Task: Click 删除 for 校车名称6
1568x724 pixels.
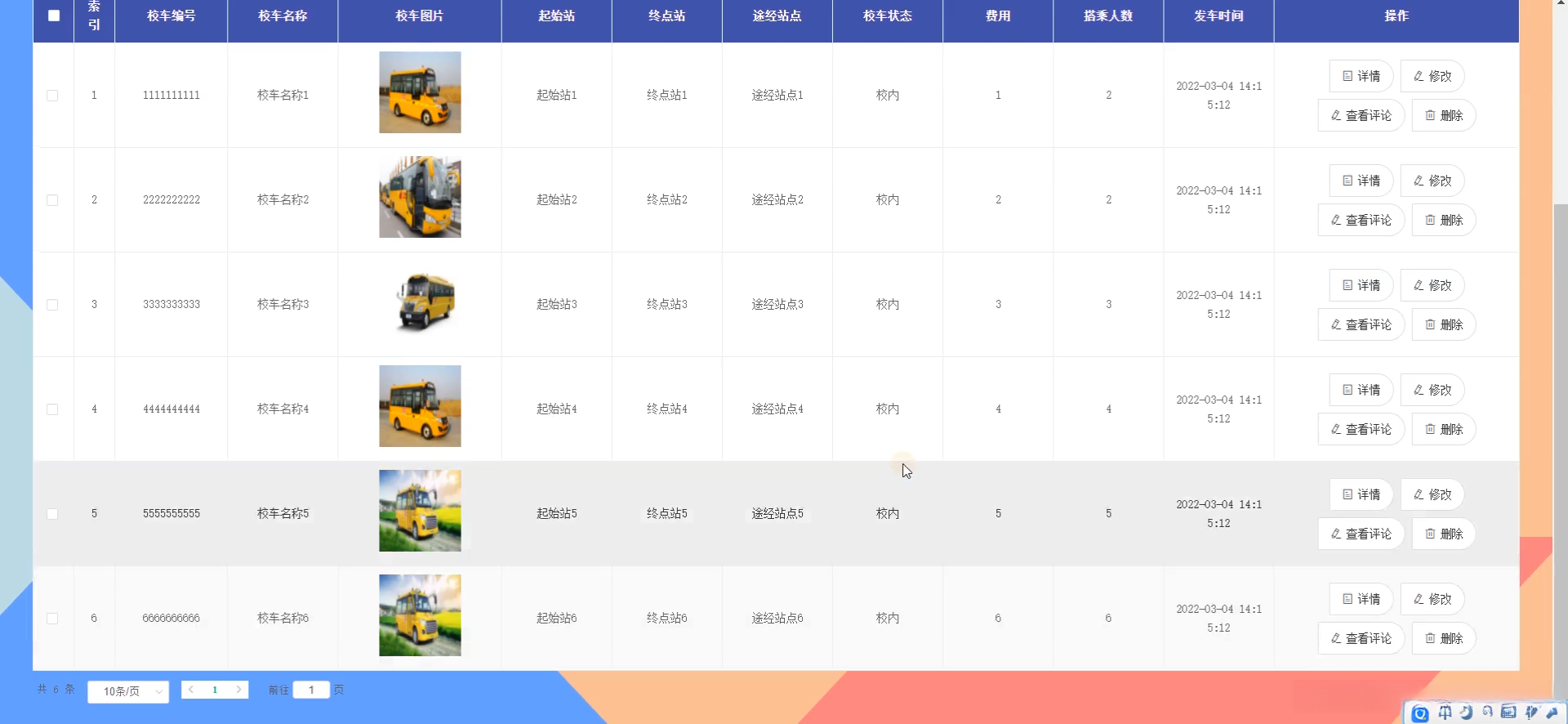Action: point(1444,638)
